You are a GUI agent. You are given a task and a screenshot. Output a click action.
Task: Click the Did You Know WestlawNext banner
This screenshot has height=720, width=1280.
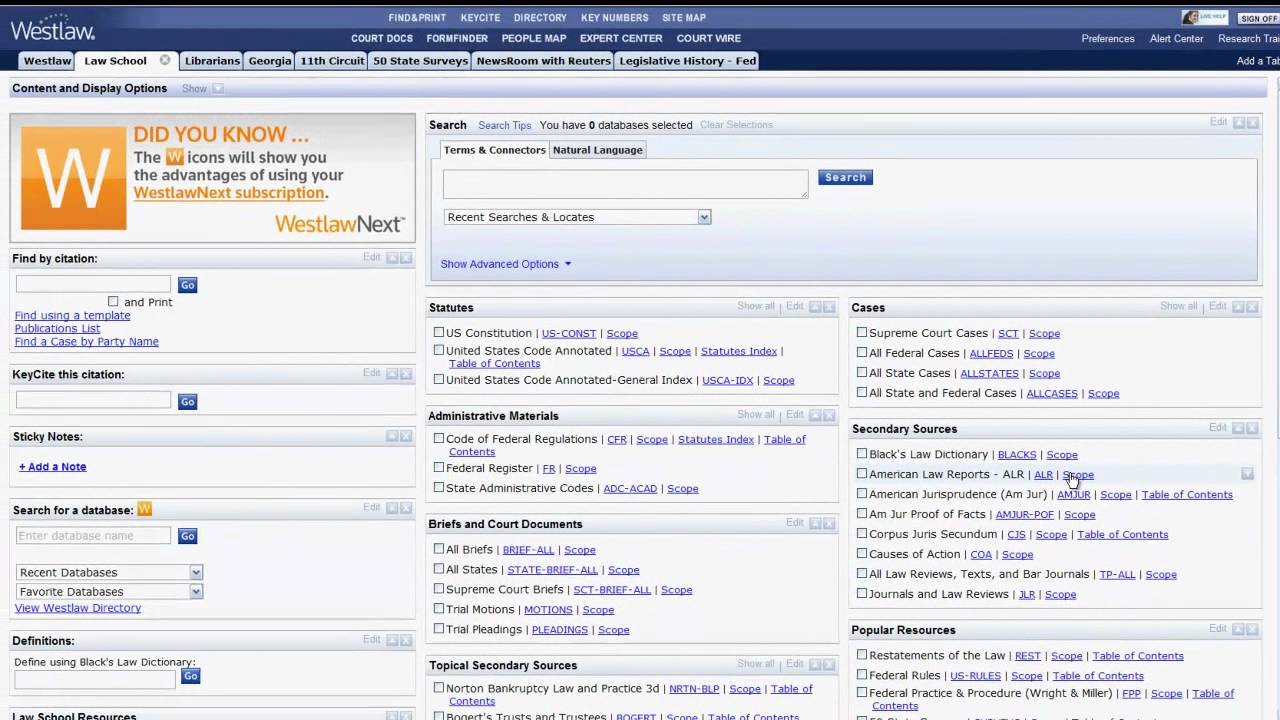coord(212,177)
